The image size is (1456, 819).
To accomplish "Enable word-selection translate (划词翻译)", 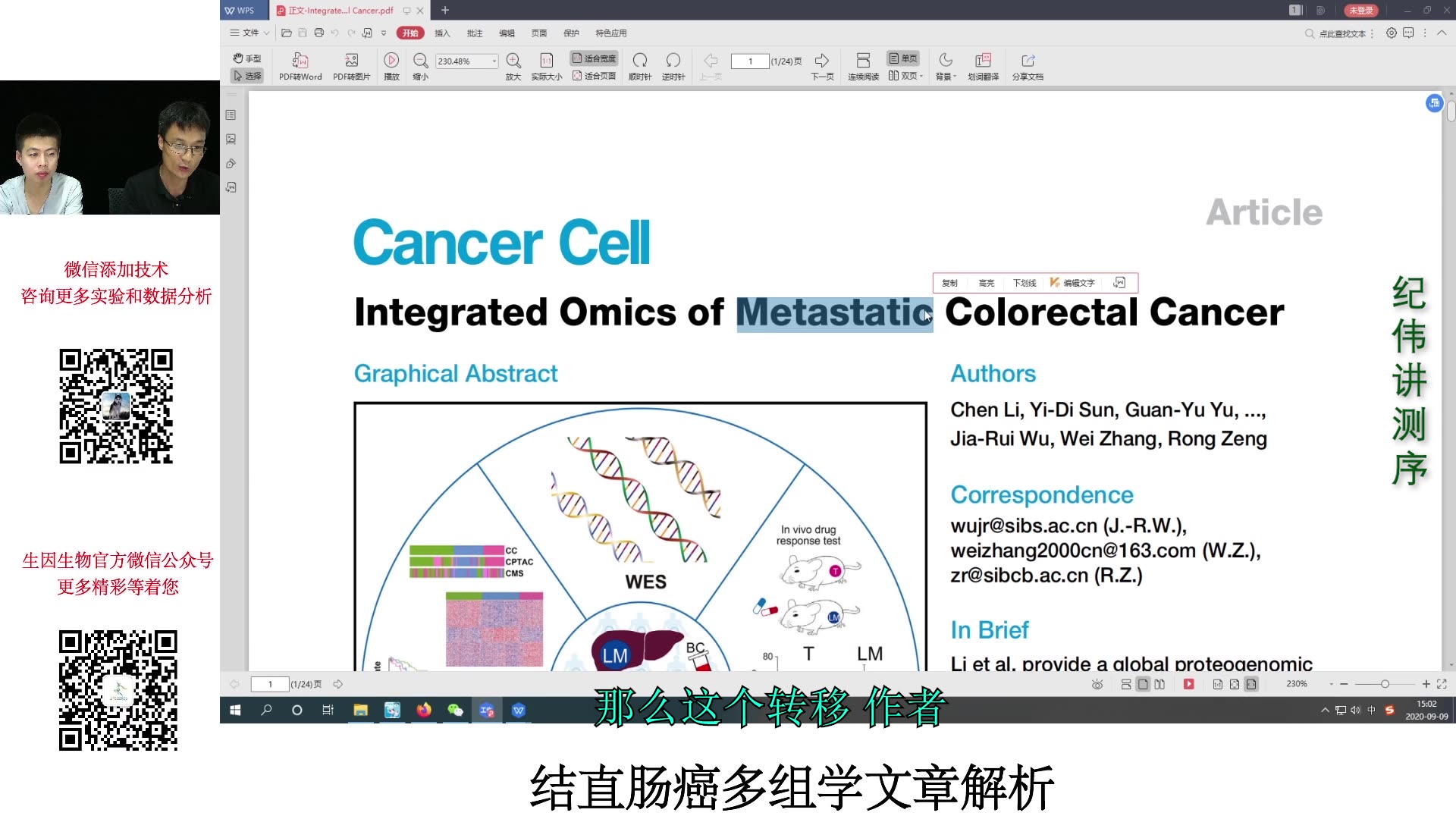I will click(983, 67).
